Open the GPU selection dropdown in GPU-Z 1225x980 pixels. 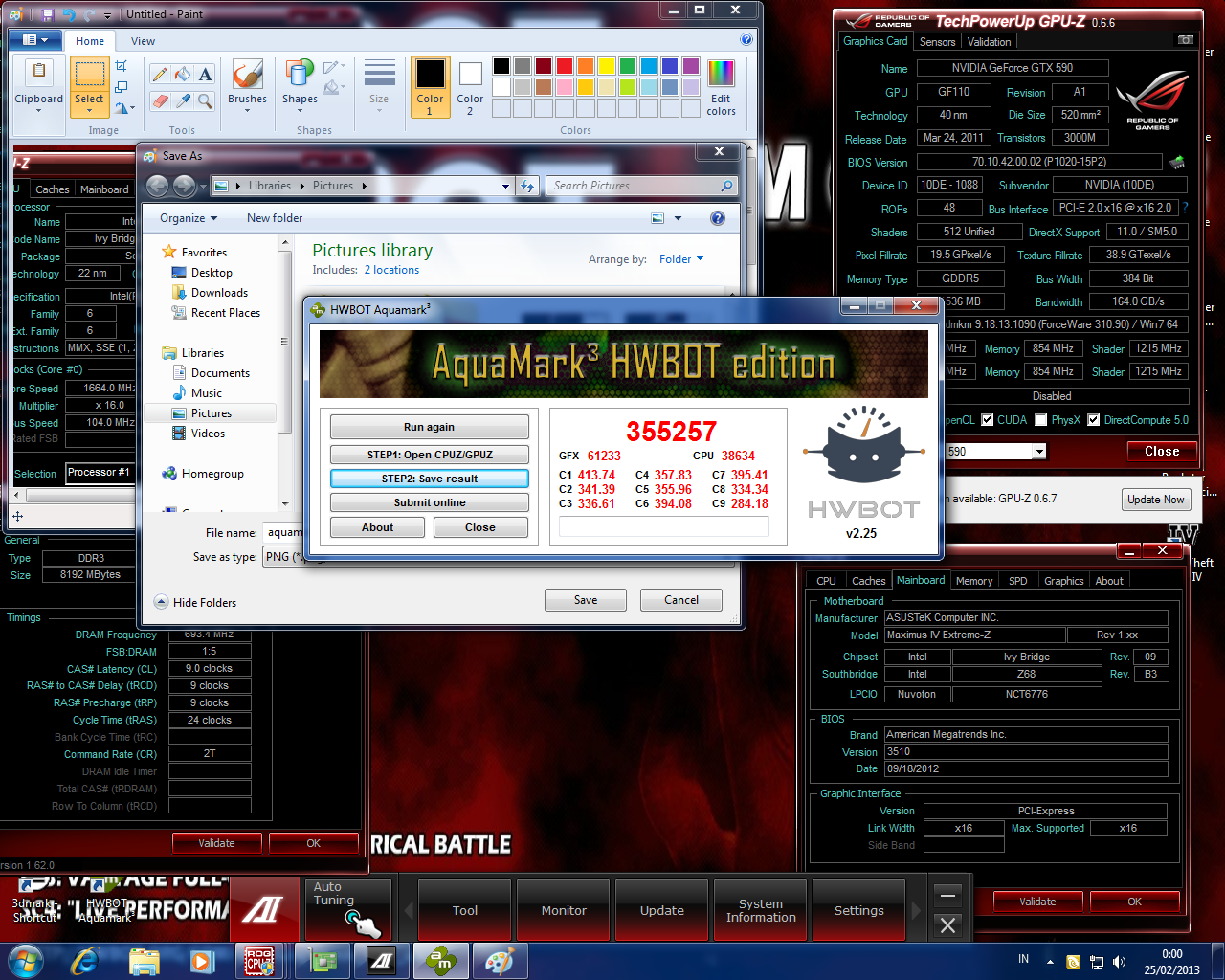(x=1039, y=452)
